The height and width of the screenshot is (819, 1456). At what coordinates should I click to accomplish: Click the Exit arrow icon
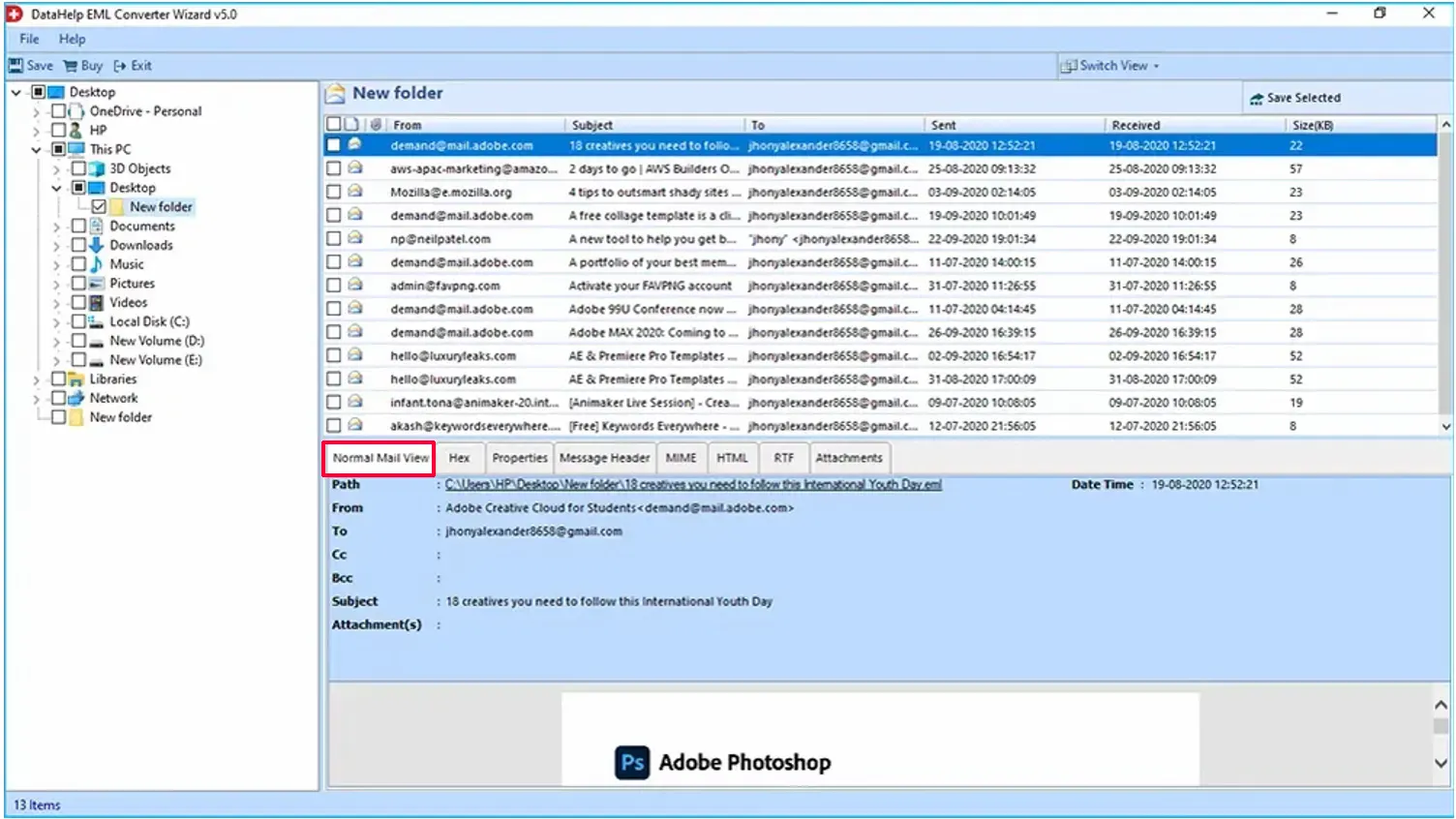pyautogui.click(x=120, y=66)
